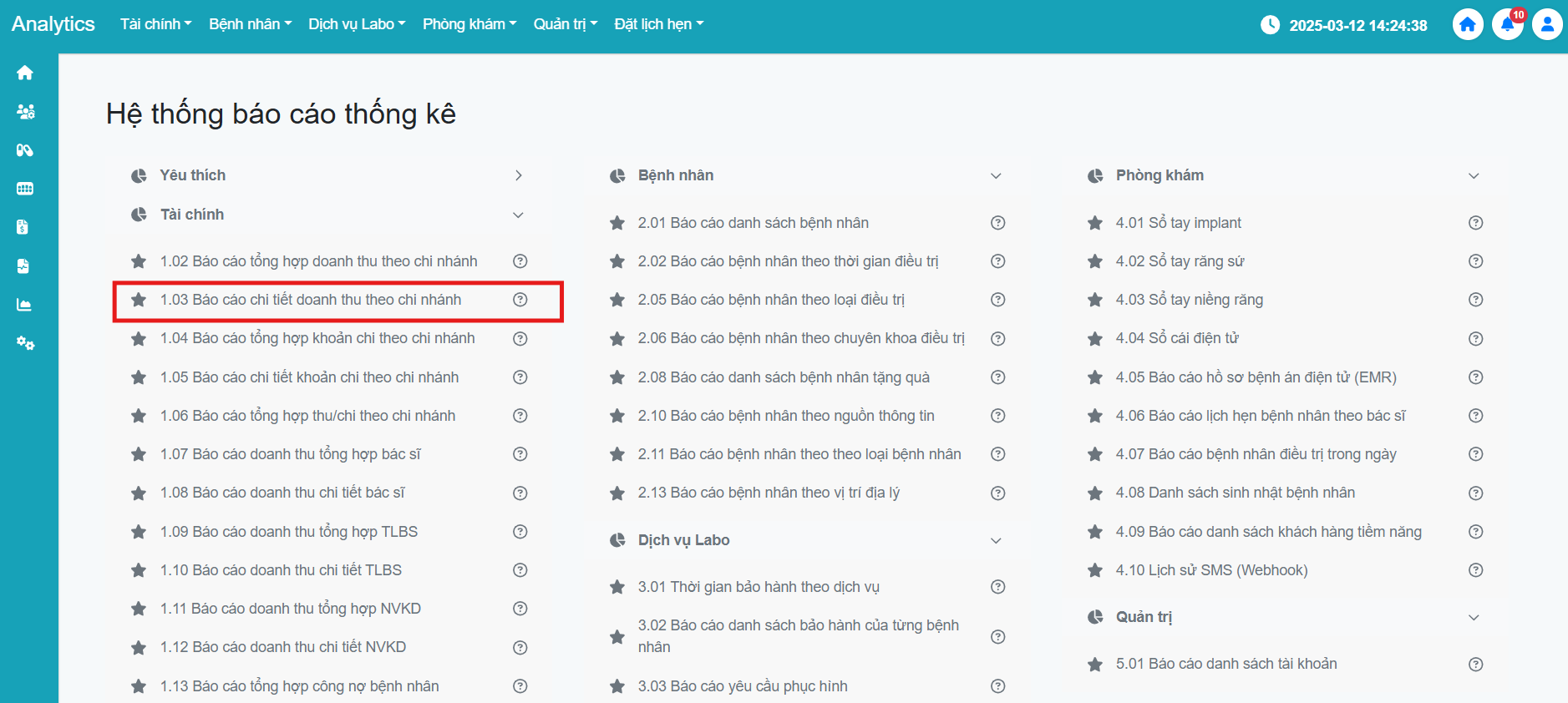1568x703 pixels.
Task: Click help icon for 1.03 report
Action: [520, 300]
